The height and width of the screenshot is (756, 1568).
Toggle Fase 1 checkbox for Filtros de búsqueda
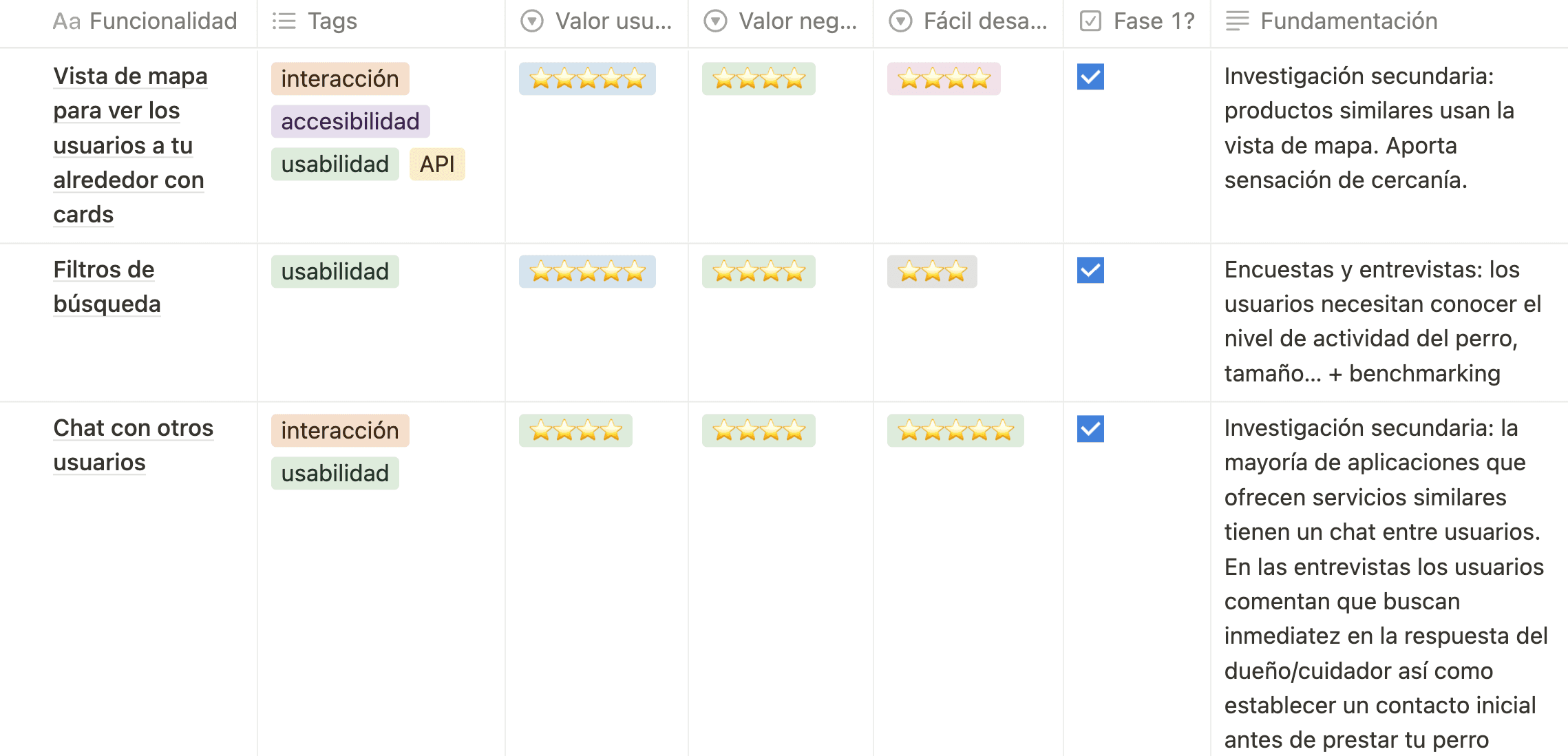point(1090,270)
